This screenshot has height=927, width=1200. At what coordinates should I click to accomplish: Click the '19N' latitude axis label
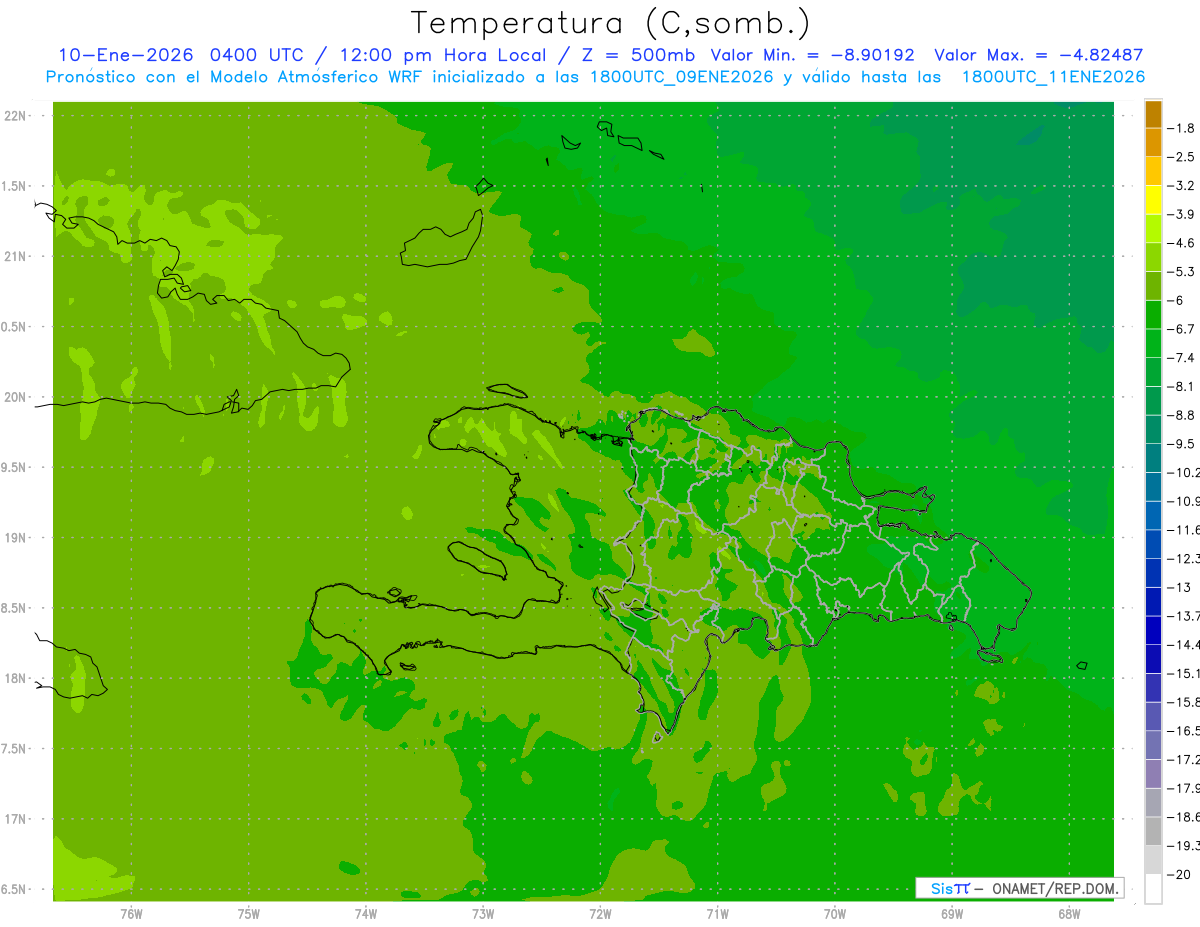coord(15,538)
